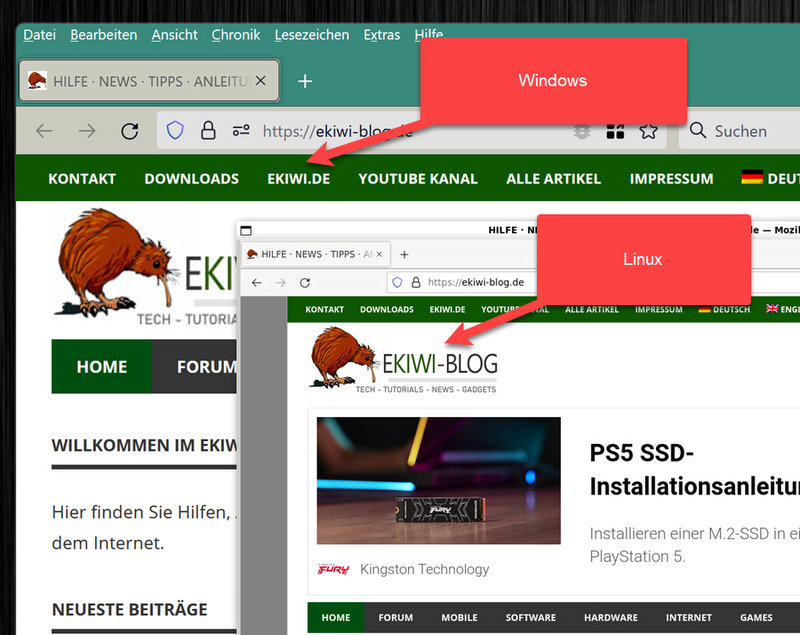Switch to DEUTSCH in the Linux window
The image size is (800, 635).
coord(724,309)
